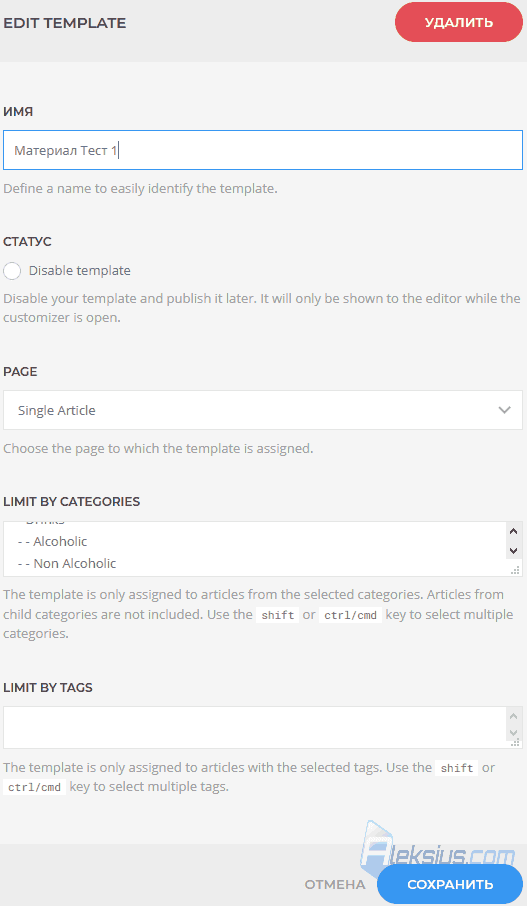Click the red УДАЛИТЬ button
527x906 pixels.
point(459,23)
